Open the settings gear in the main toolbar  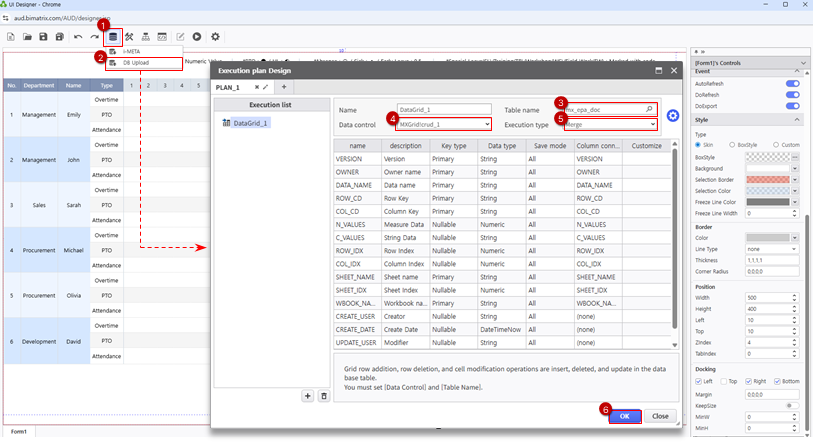(x=215, y=37)
